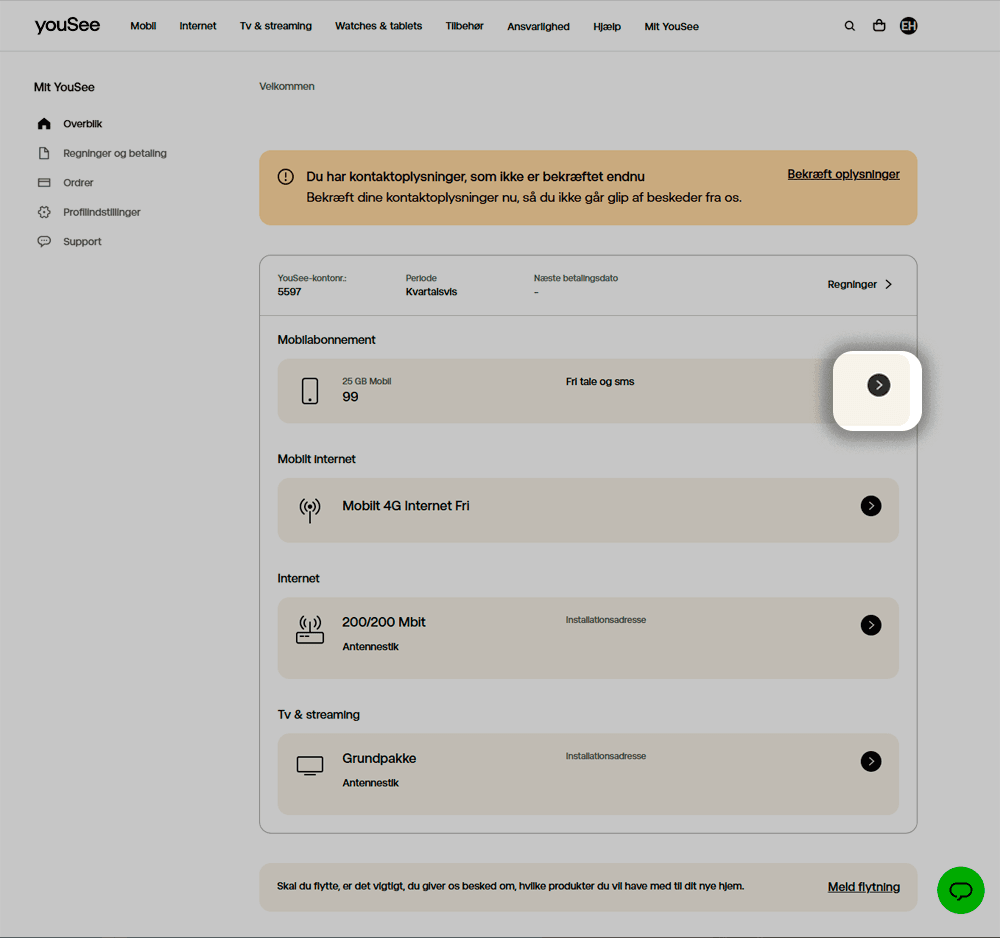Expand the 25 GB Mobil subscription arrow
The image size is (1000, 938).
tap(878, 385)
